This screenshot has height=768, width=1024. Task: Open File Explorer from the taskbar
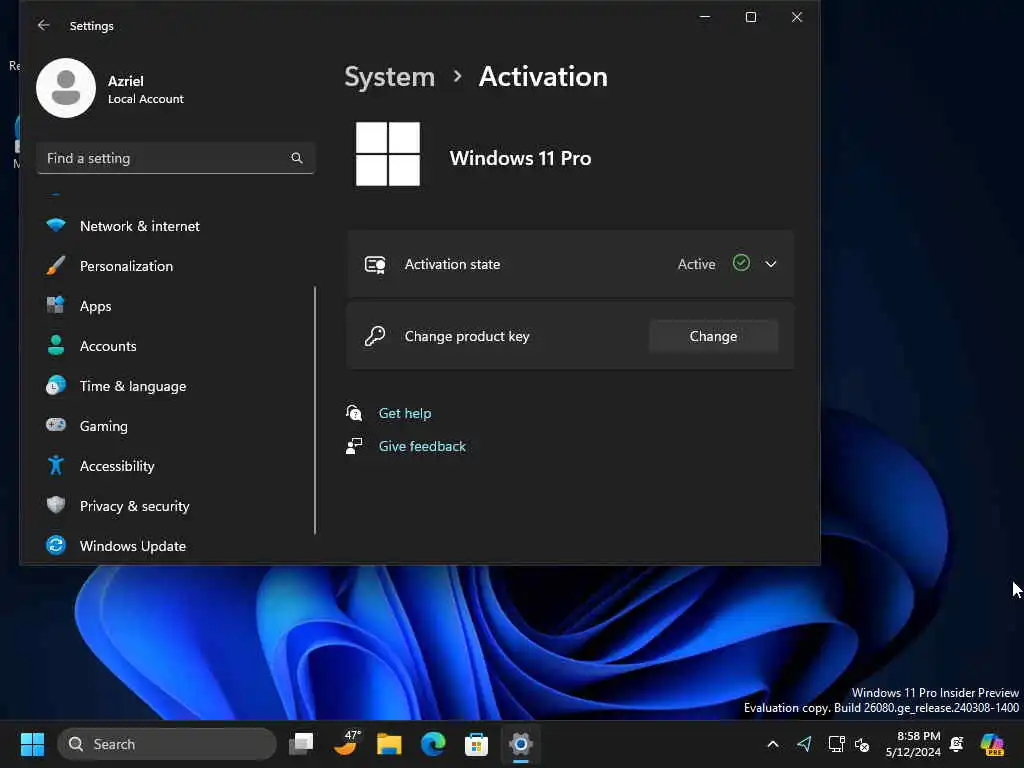pos(389,744)
